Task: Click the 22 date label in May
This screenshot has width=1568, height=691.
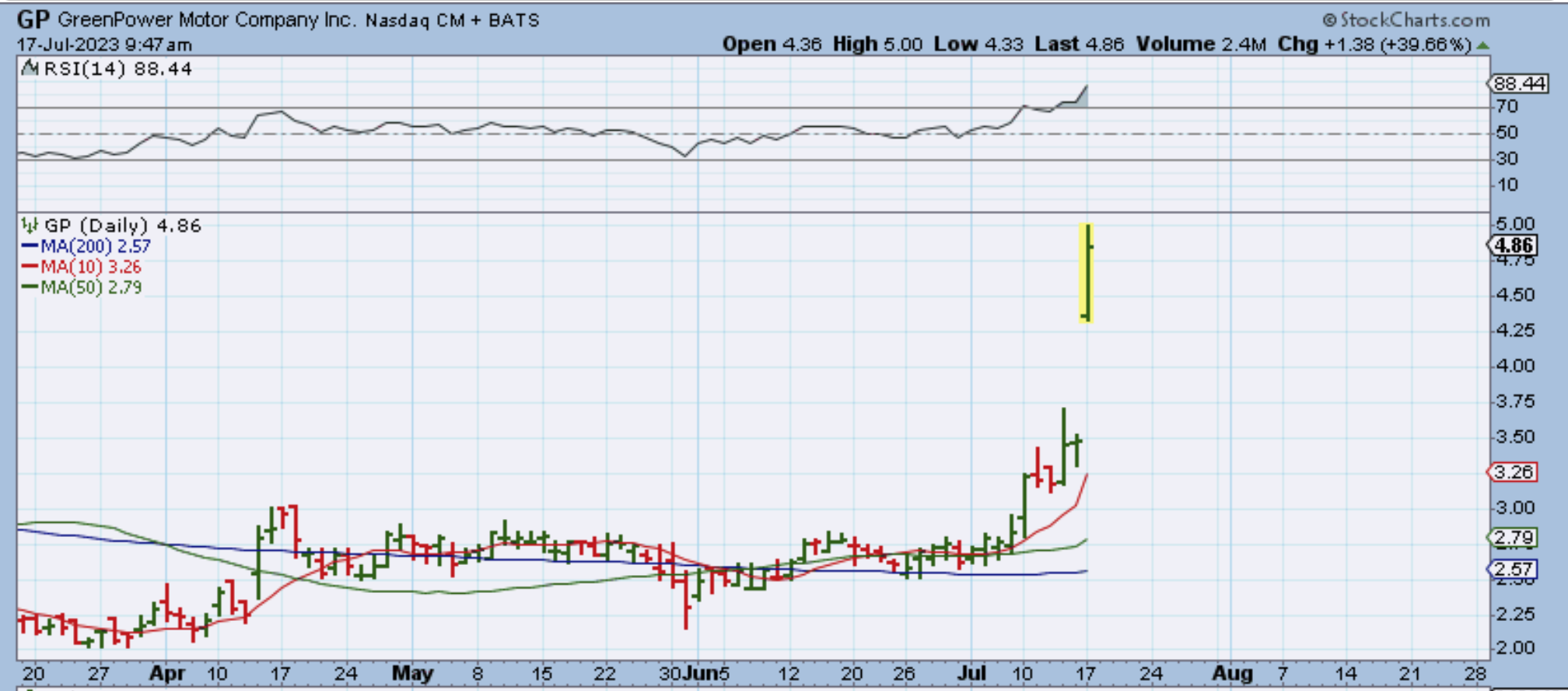Action: point(605,674)
